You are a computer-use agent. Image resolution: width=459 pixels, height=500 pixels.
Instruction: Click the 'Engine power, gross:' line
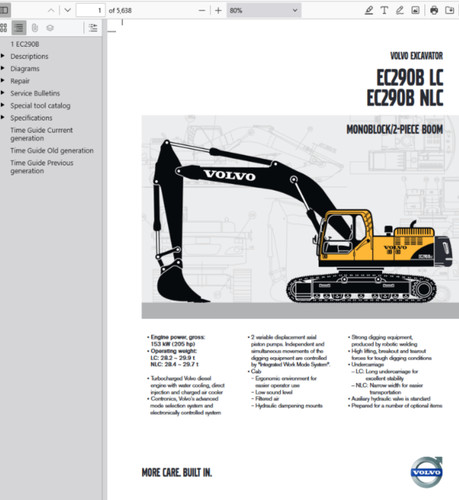pyautogui.click(x=178, y=337)
